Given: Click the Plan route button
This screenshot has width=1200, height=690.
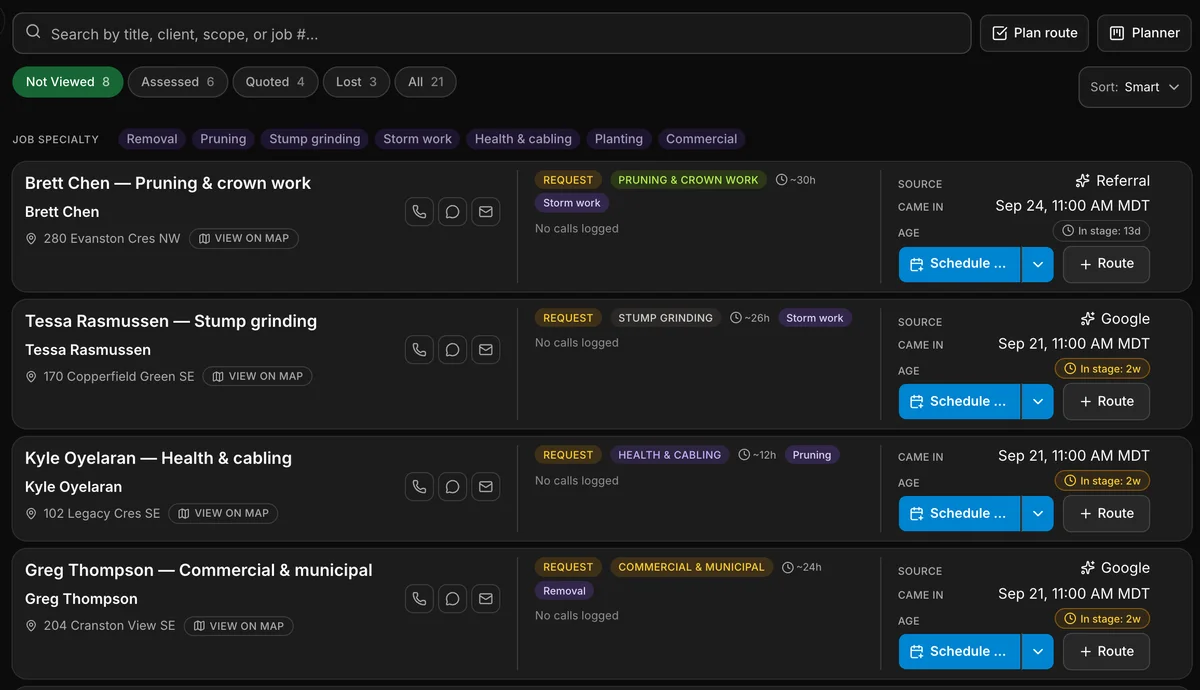Looking at the screenshot, I should point(1034,33).
